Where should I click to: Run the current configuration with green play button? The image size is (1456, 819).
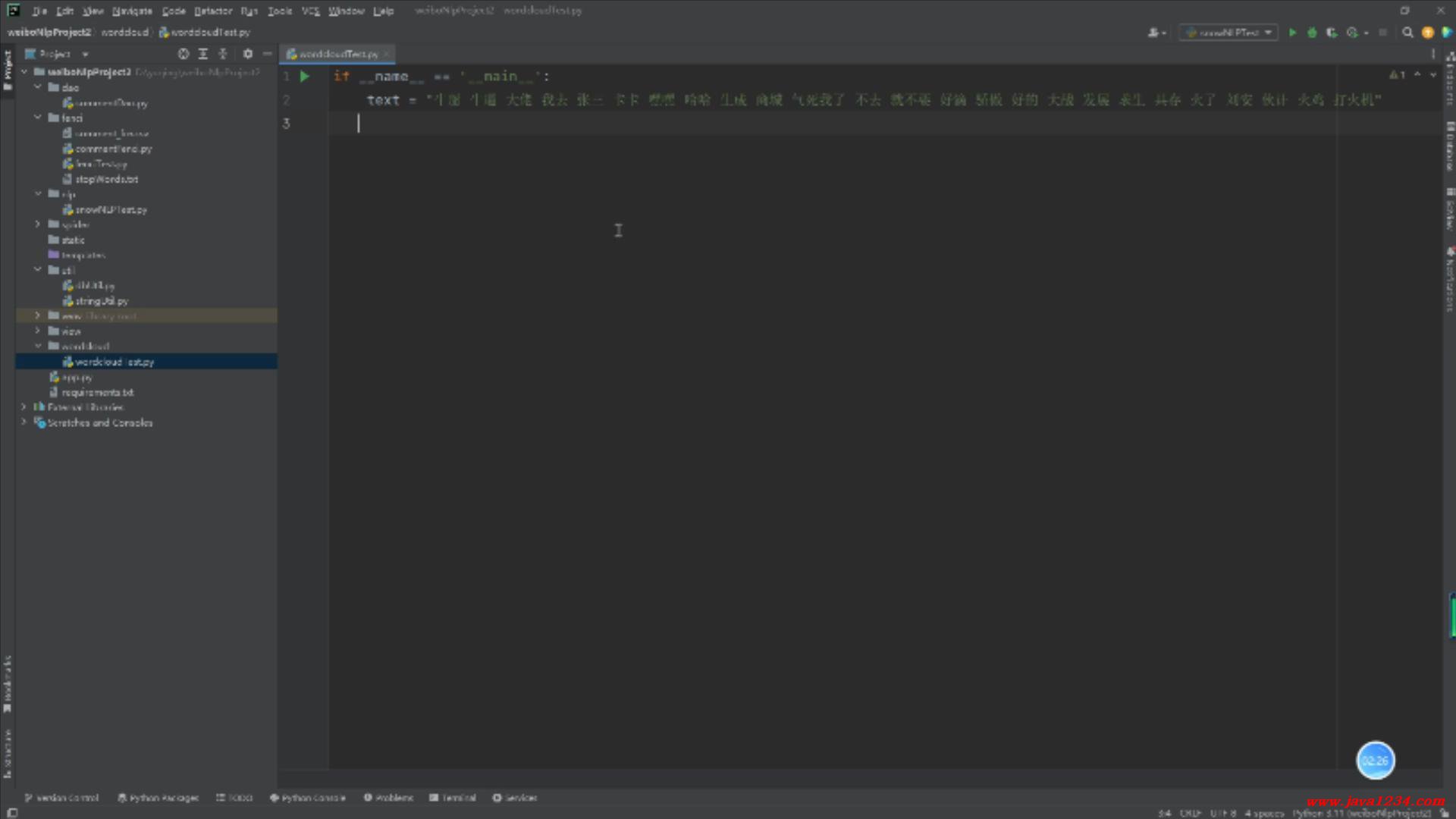1292,33
